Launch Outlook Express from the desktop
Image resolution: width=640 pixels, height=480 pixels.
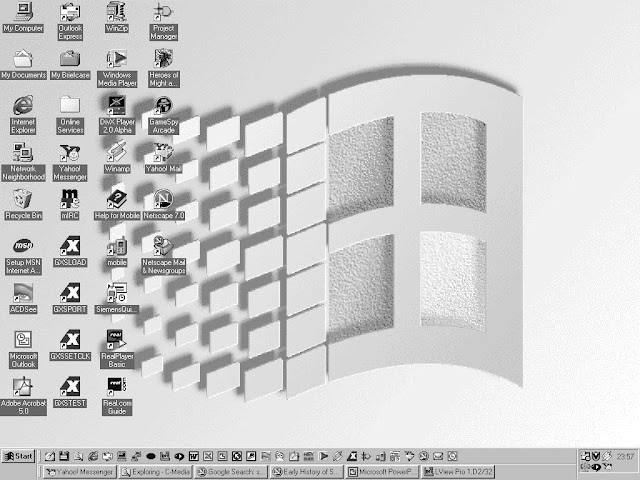(x=70, y=21)
